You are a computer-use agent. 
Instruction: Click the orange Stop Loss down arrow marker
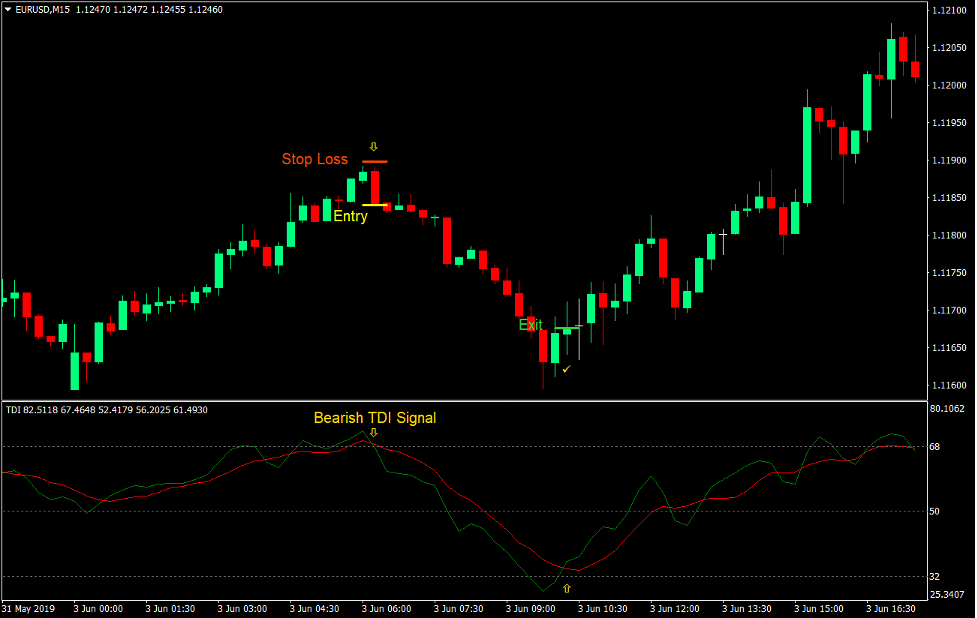[373, 145]
